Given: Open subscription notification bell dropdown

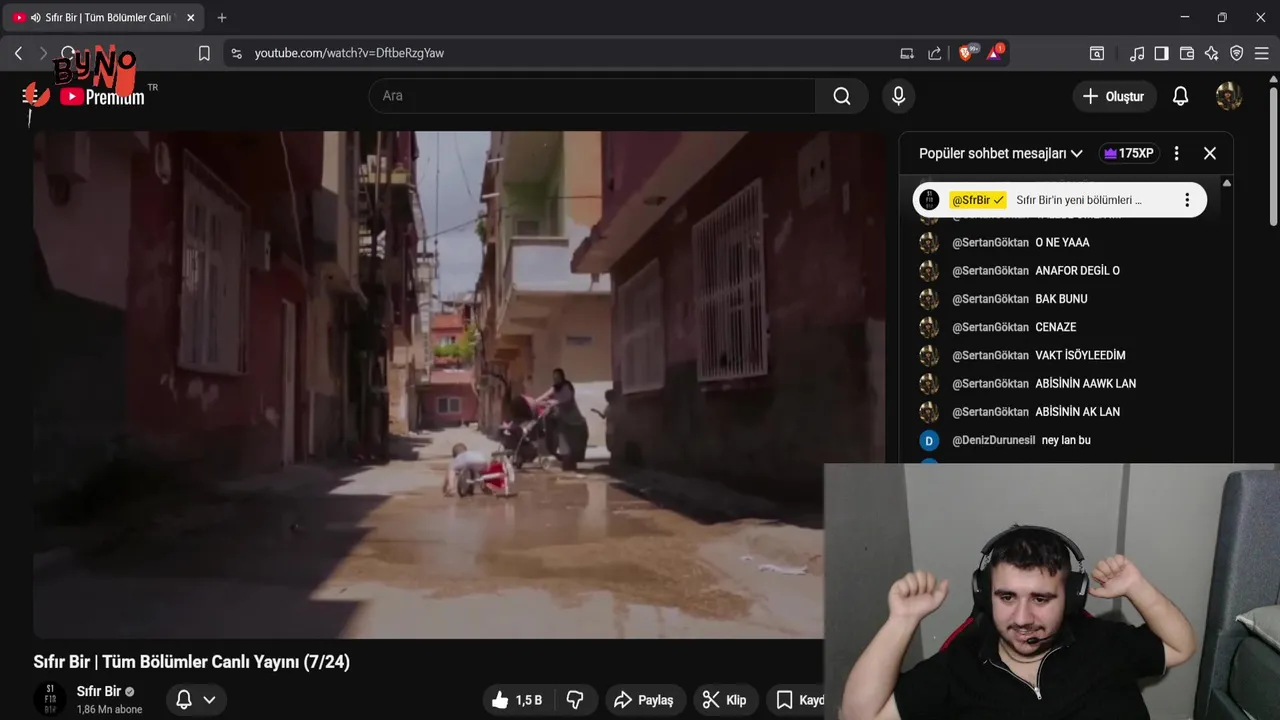Looking at the screenshot, I should (x=195, y=700).
